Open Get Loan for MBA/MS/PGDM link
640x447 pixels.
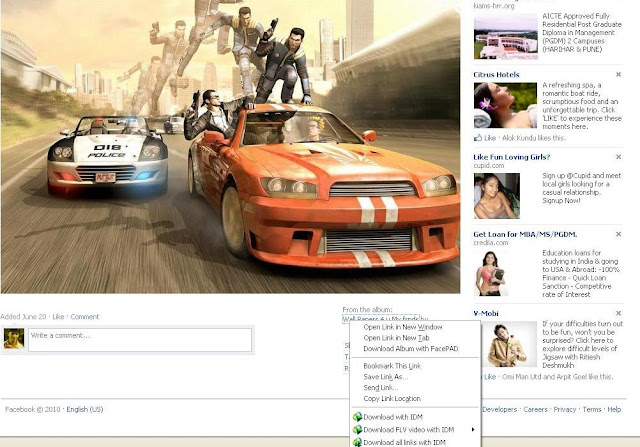[525, 234]
